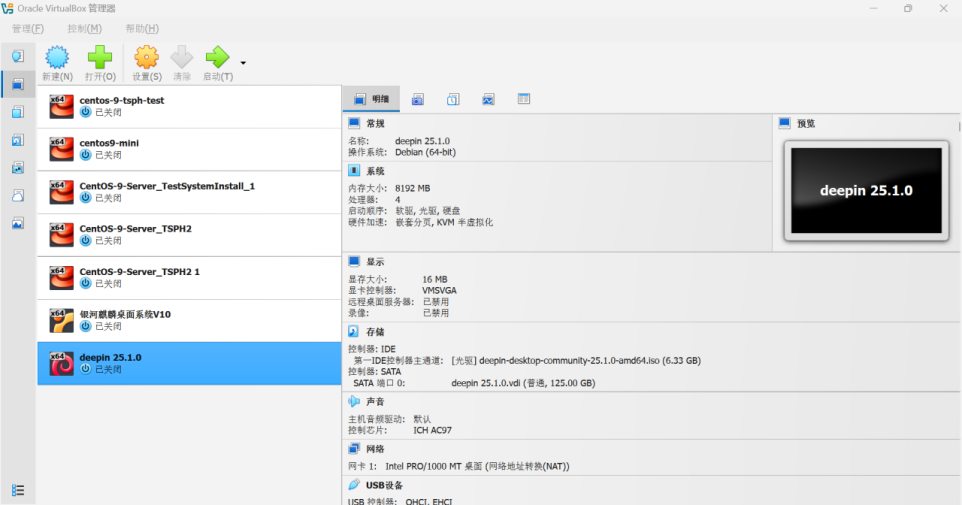Open the 控制(M) menu
The image size is (962, 505).
84,28
